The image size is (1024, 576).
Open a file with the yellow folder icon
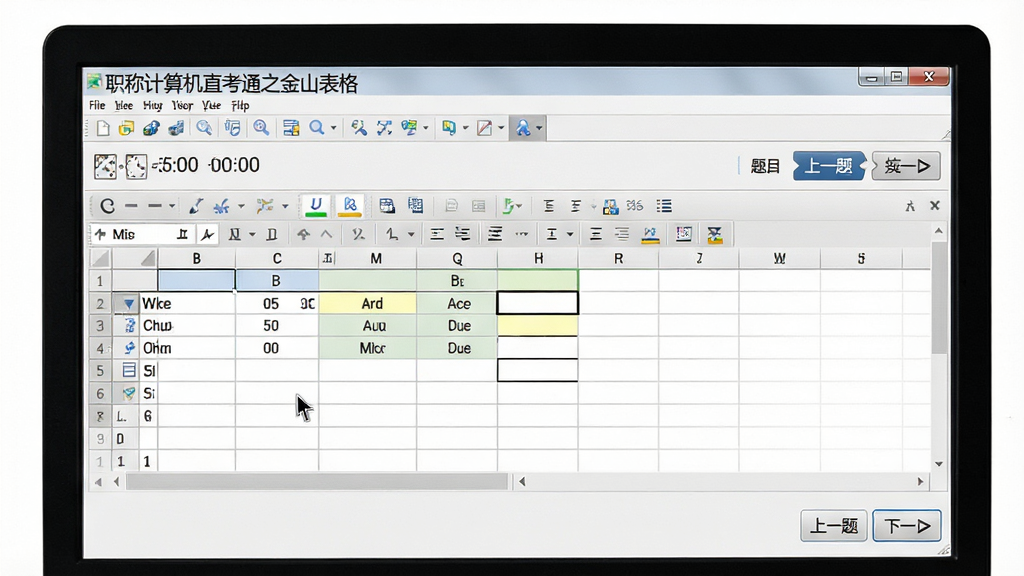126,128
